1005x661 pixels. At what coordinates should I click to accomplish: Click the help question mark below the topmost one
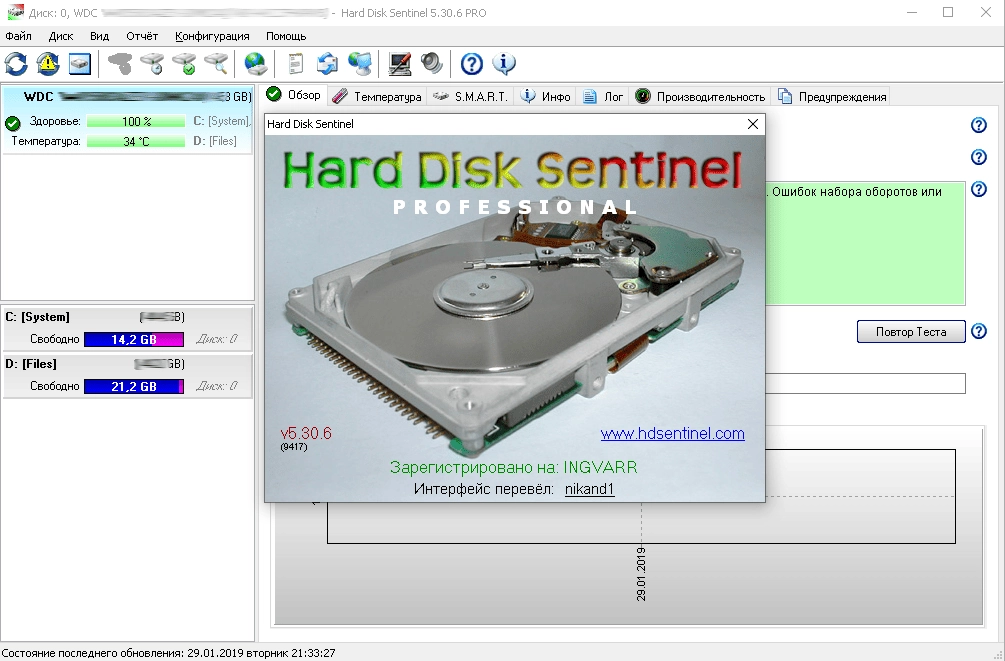point(979,157)
